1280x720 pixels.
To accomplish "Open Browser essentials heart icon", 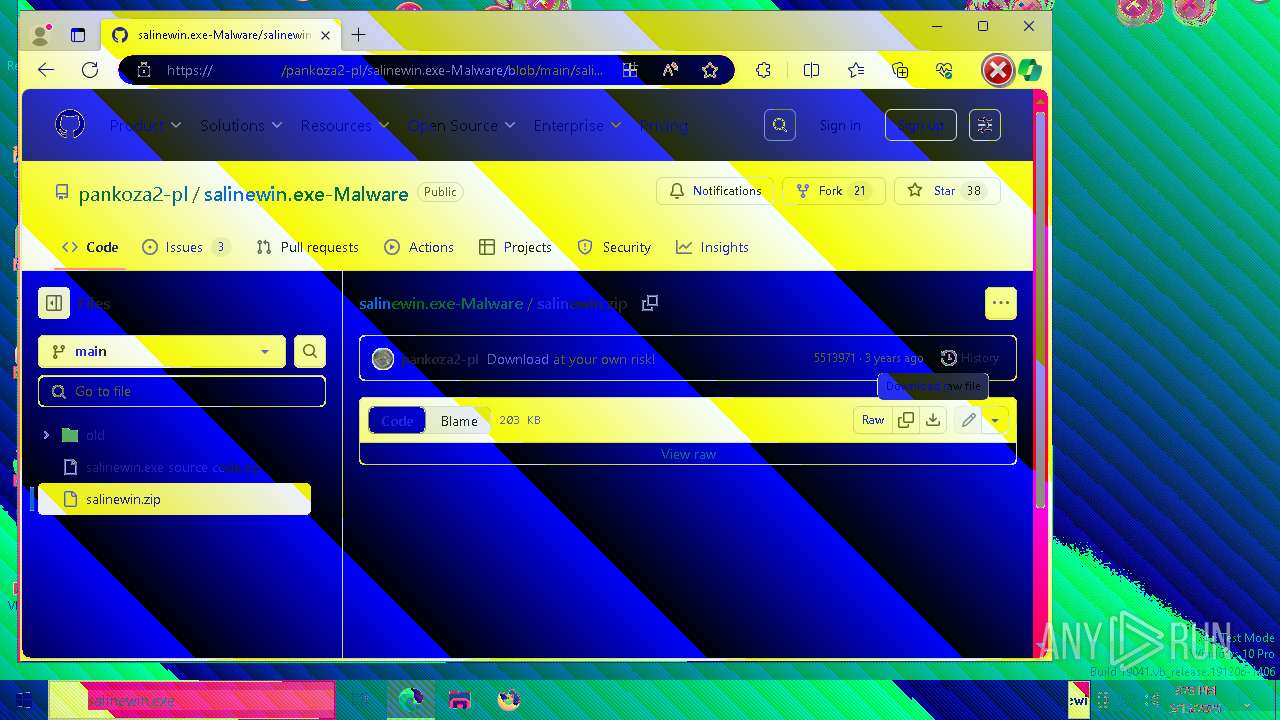I will click(944, 70).
